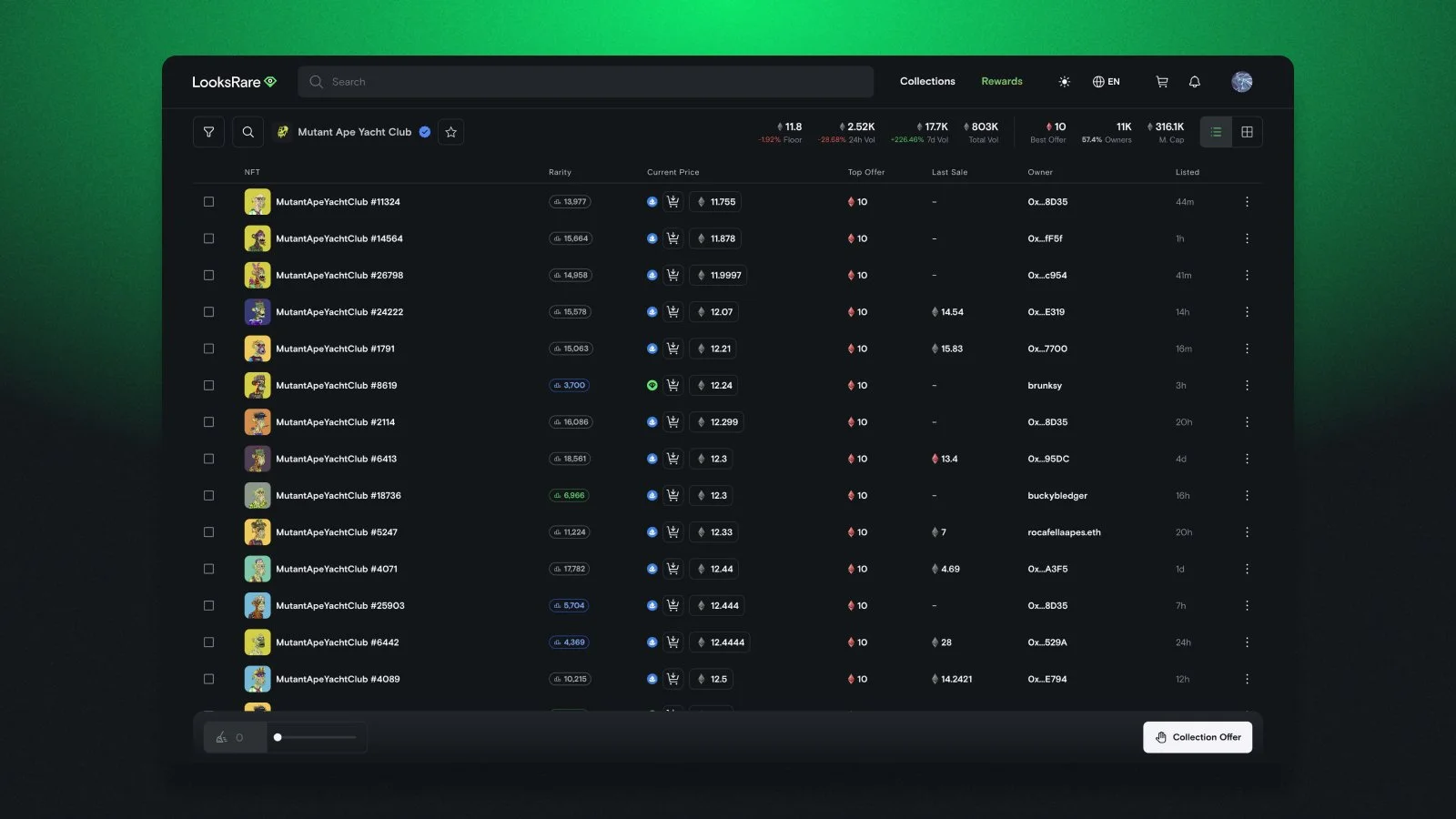This screenshot has width=1456, height=819.
Task: Click the LooksRare logo
Action: tap(234, 82)
